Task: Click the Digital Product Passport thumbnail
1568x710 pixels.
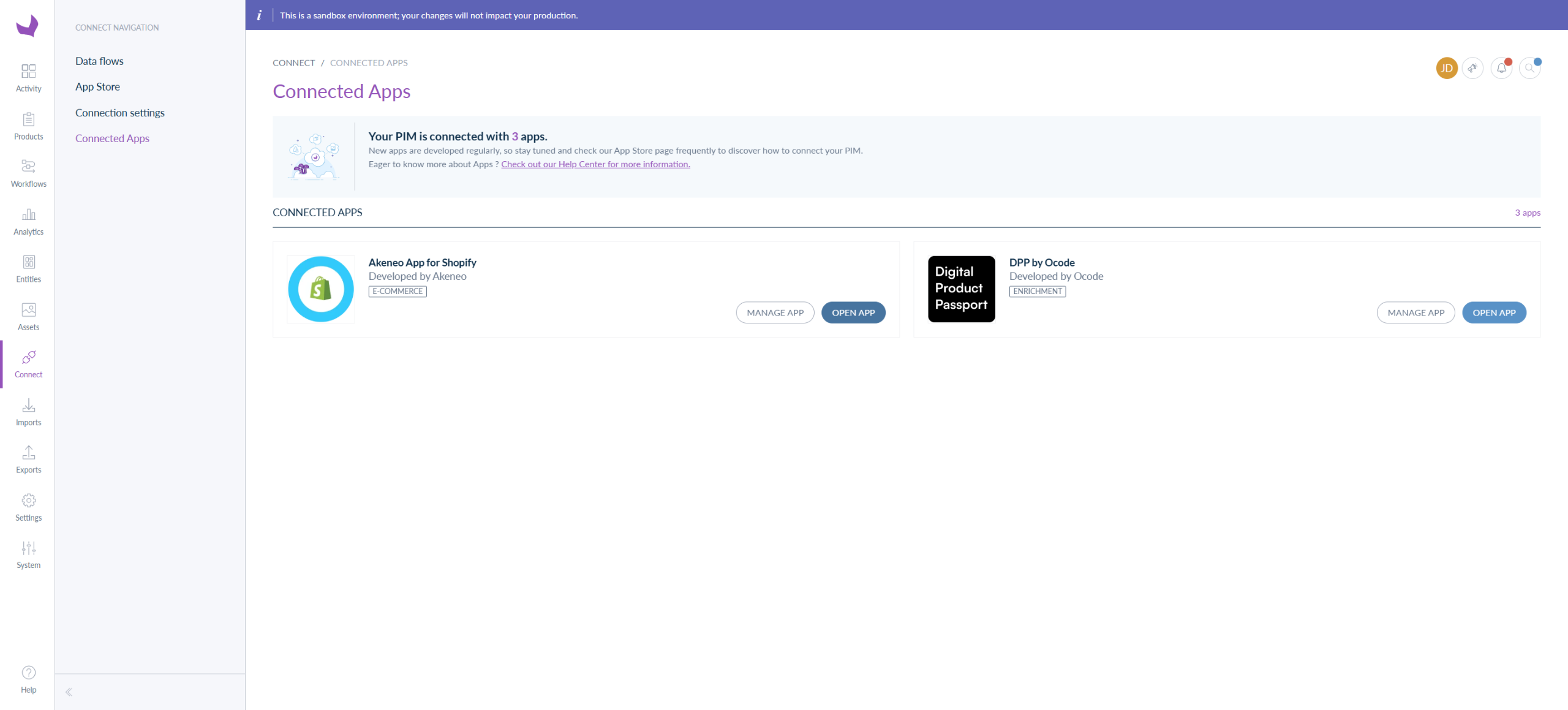Action: 961,289
